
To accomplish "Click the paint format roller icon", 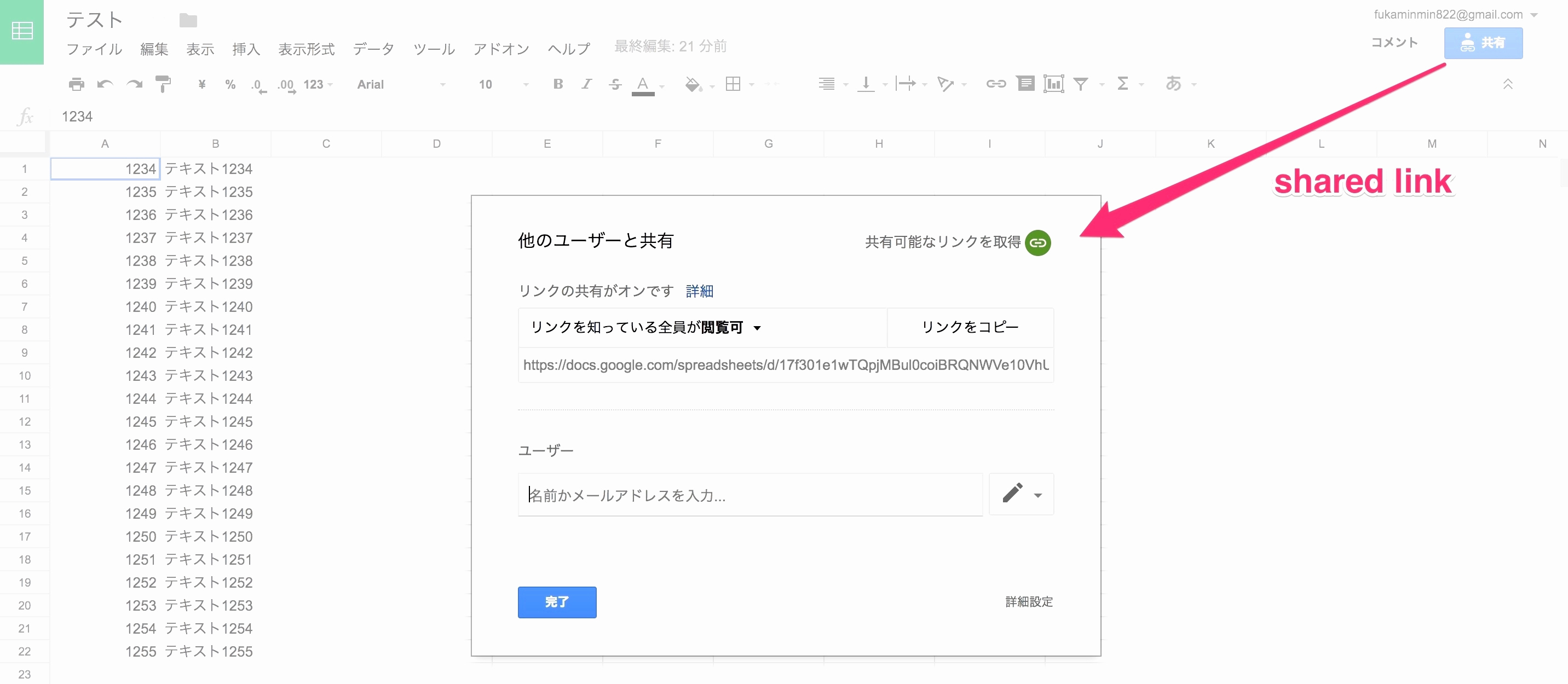I will 163,84.
